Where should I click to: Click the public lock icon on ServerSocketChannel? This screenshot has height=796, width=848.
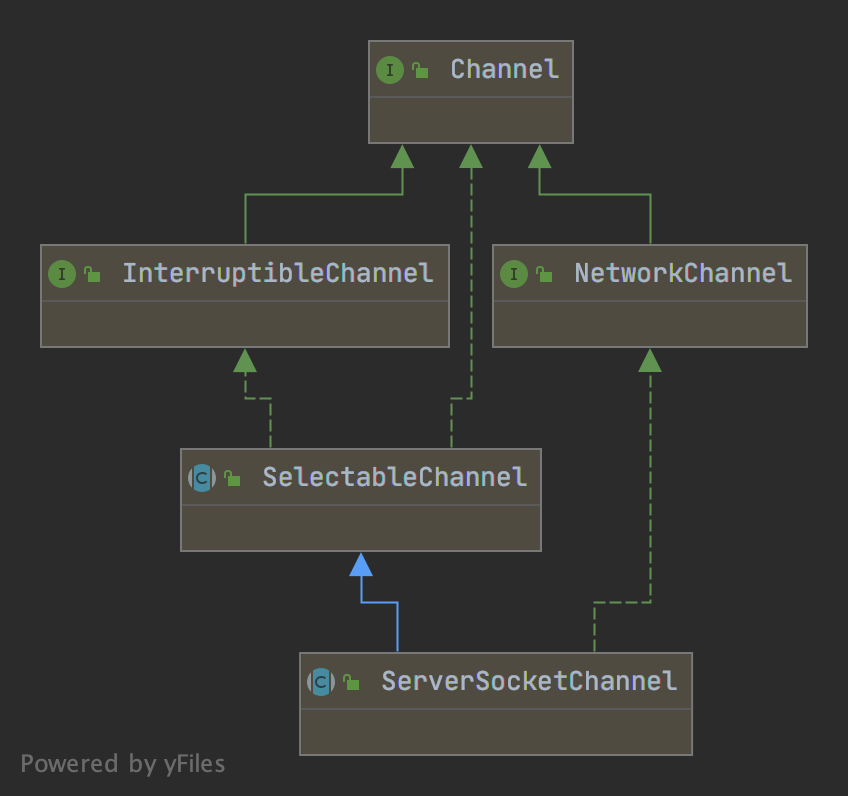coord(351,683)
